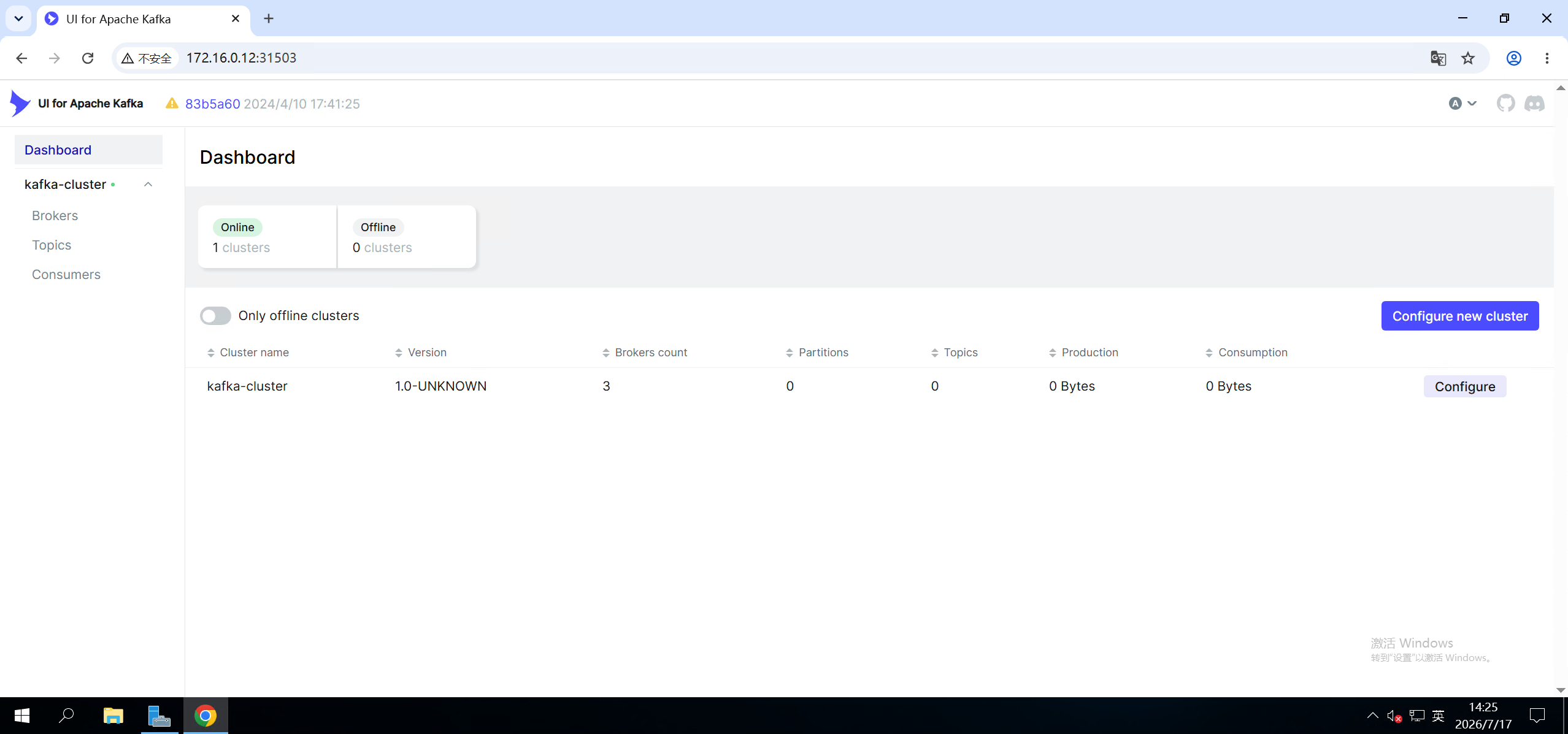
Task: Sort by Brokers count column
Action: pos(645,353)
